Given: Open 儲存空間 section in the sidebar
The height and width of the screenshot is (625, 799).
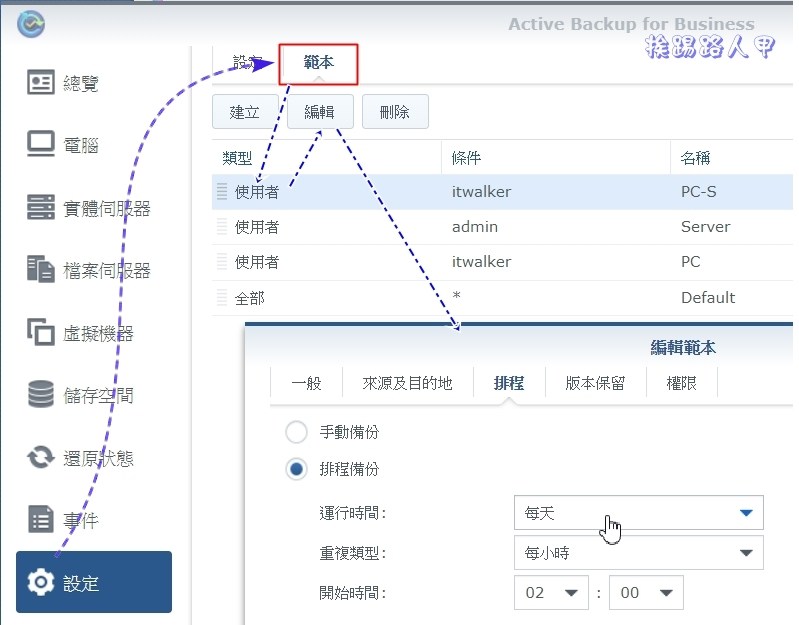Looking at the screenshot, I should (x=98, y=395).
